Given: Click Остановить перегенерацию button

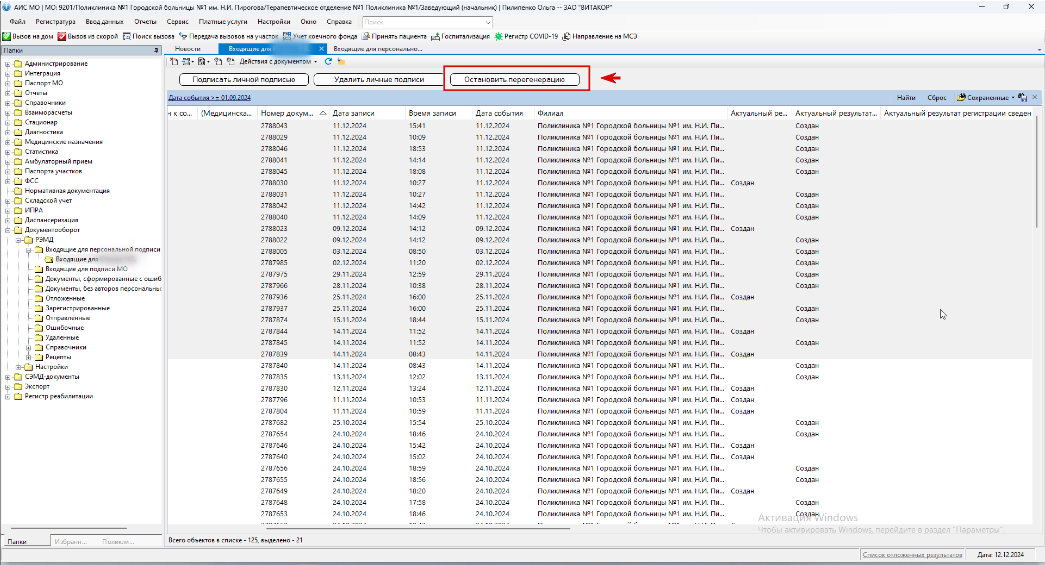Looking at the screenshot, I should tap(515, 79).
